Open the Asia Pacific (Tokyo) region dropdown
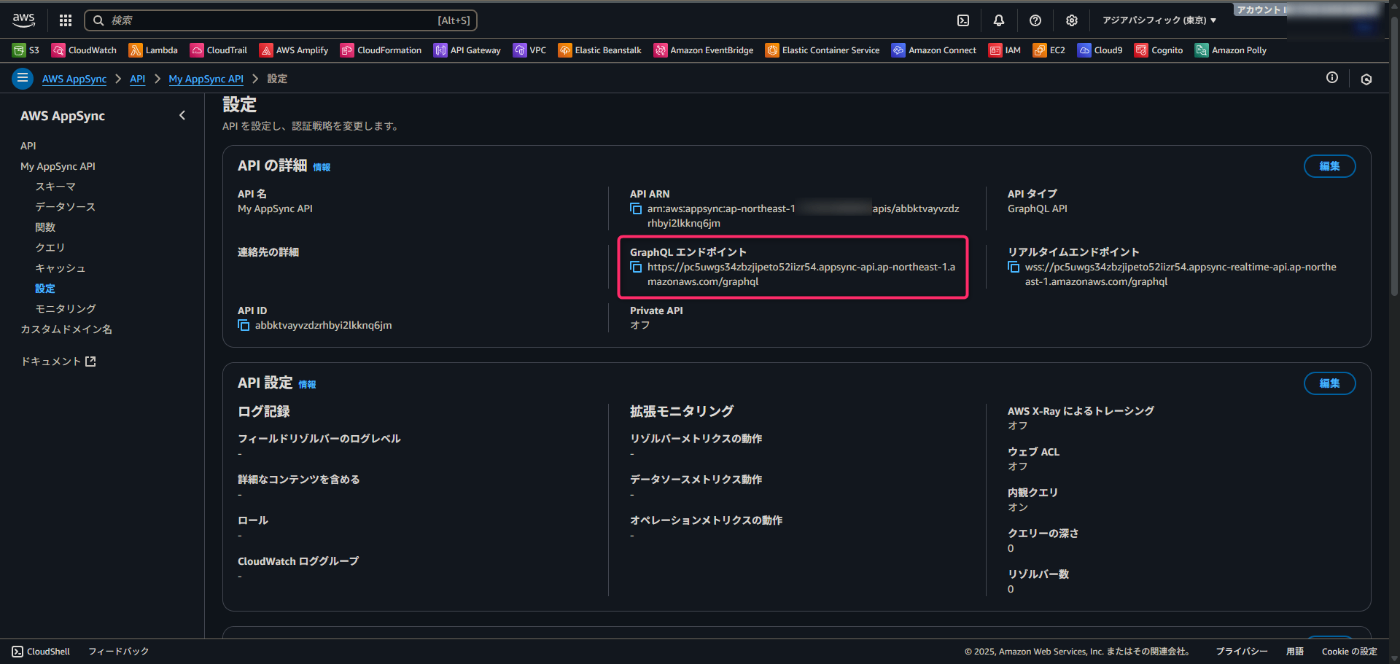 (1159, 20)
